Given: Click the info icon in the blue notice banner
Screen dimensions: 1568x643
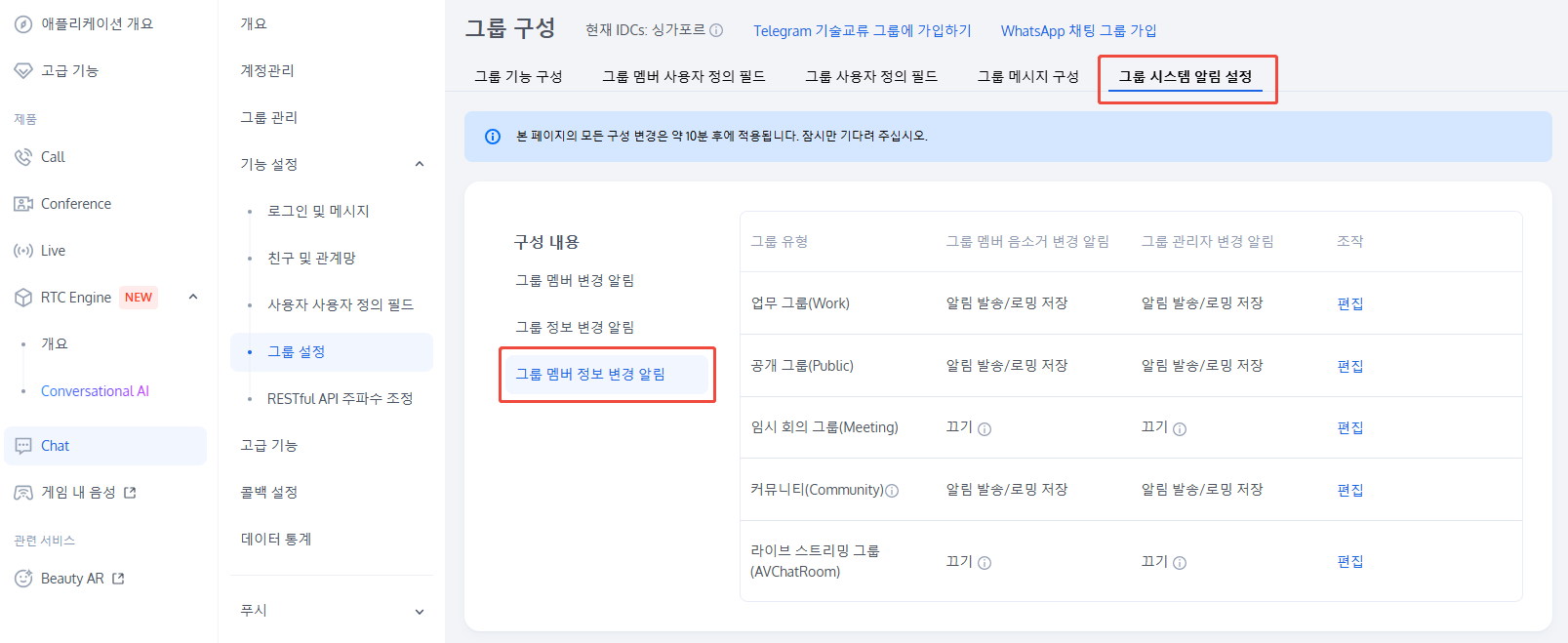Looking at the screenshot, I should [493, 137].
